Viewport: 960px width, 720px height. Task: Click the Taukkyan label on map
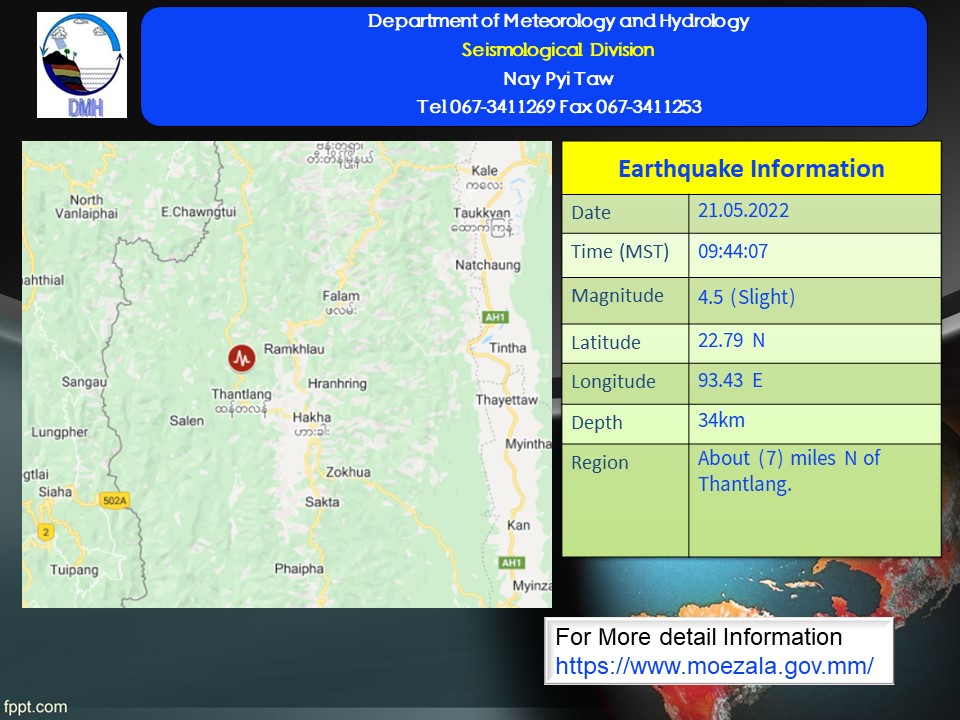(x=481, y=212)
